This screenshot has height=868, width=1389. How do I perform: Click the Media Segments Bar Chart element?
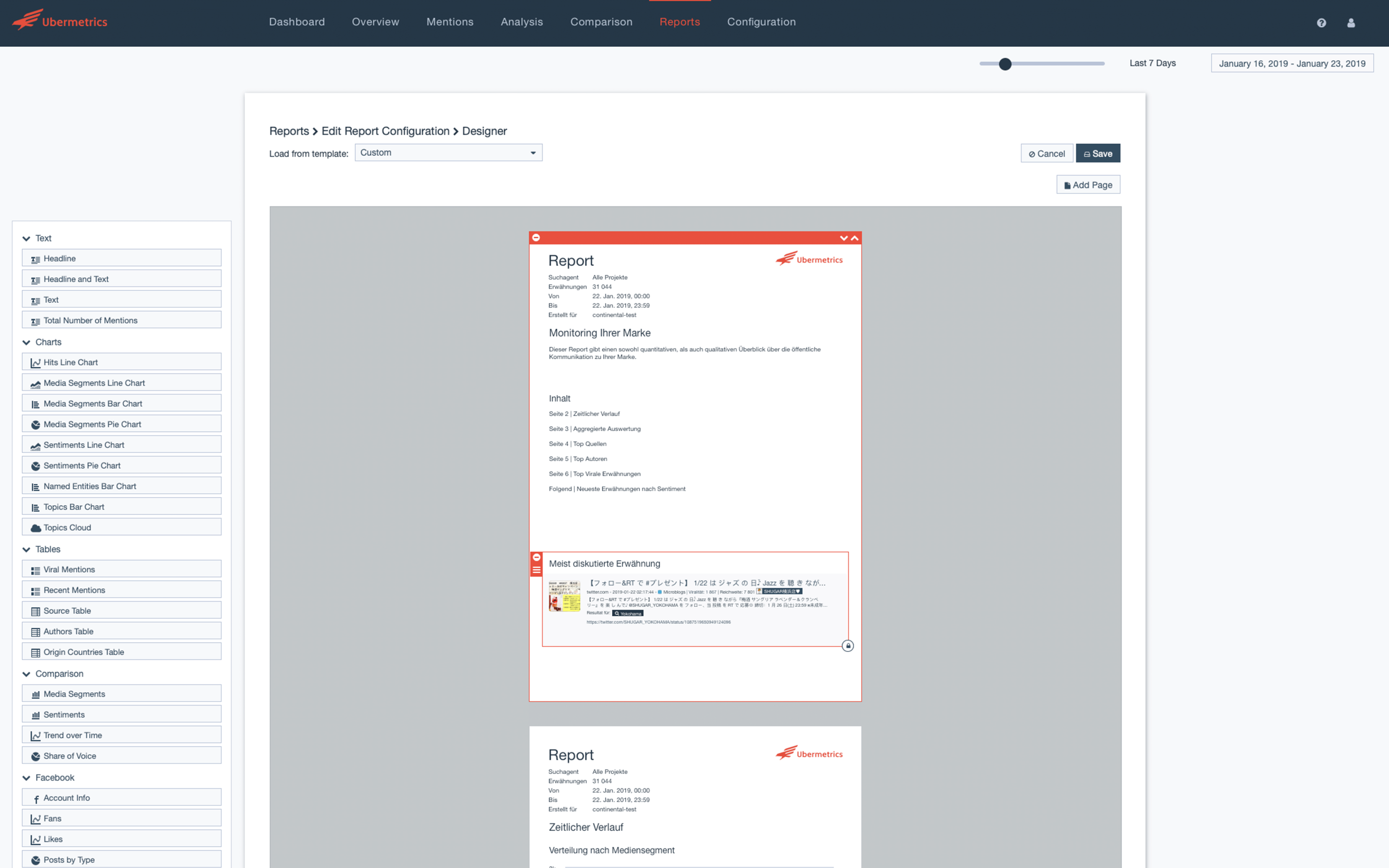(122, 404)
